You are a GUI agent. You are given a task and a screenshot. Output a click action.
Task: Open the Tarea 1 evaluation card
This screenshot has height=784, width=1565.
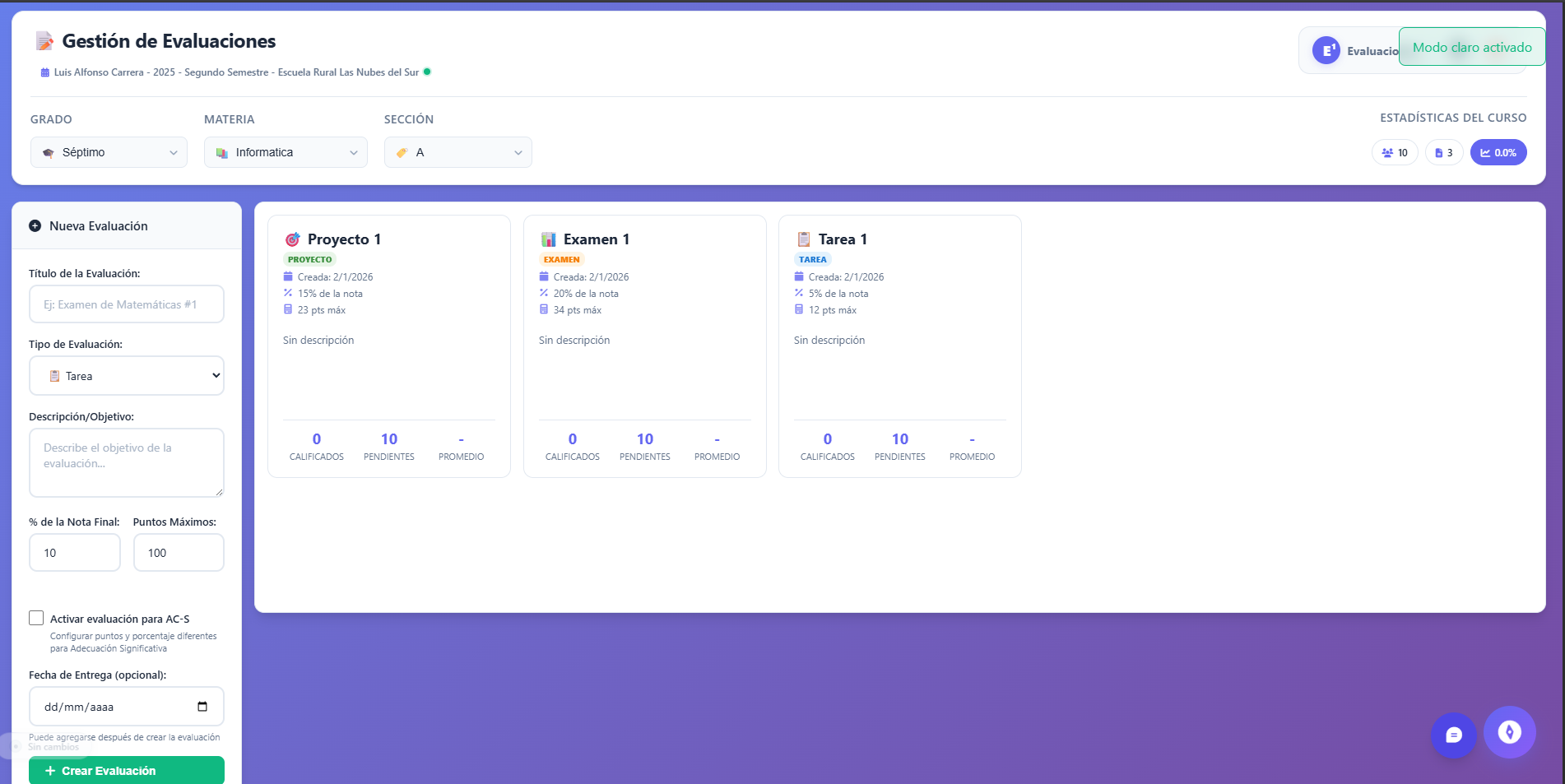pos(899,346)
